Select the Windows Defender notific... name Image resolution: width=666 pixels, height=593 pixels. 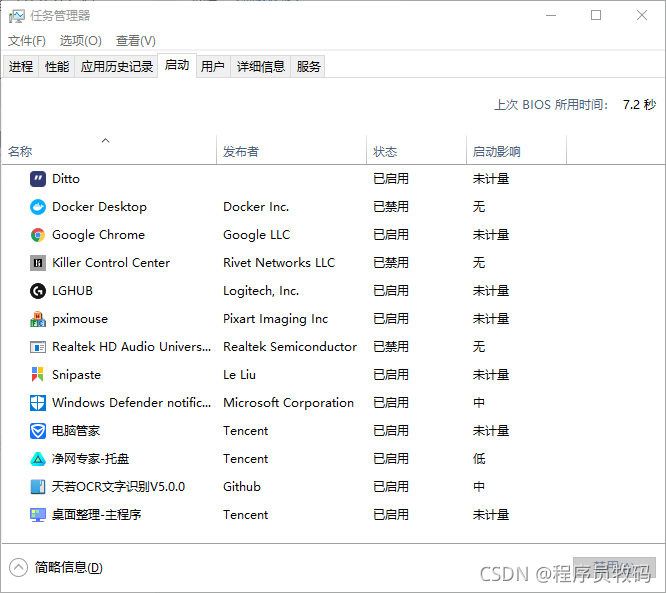131,403
